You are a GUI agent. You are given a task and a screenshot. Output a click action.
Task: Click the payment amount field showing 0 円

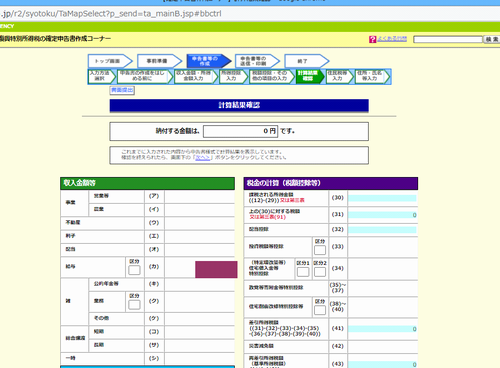(x=241, y=131)
